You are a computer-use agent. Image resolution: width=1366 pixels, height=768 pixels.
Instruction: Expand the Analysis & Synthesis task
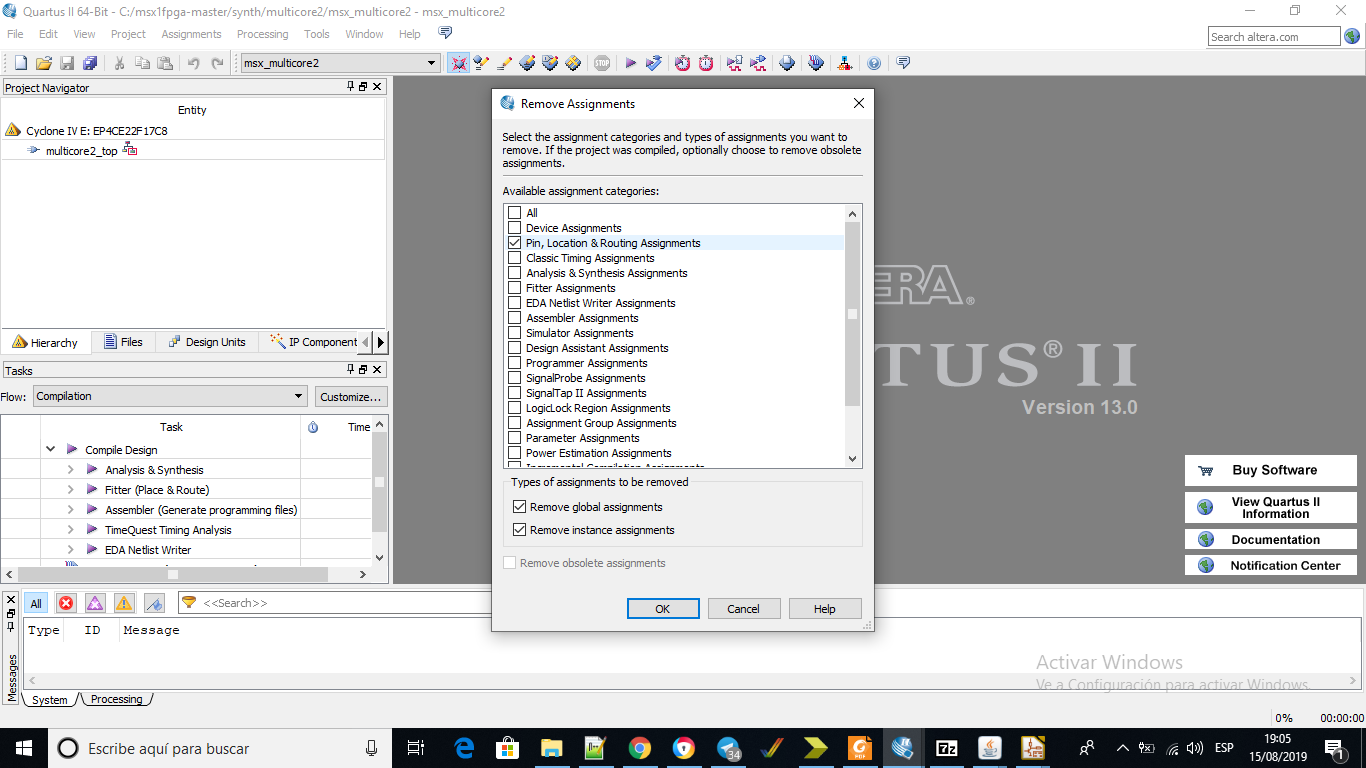[x=70, y=470]
